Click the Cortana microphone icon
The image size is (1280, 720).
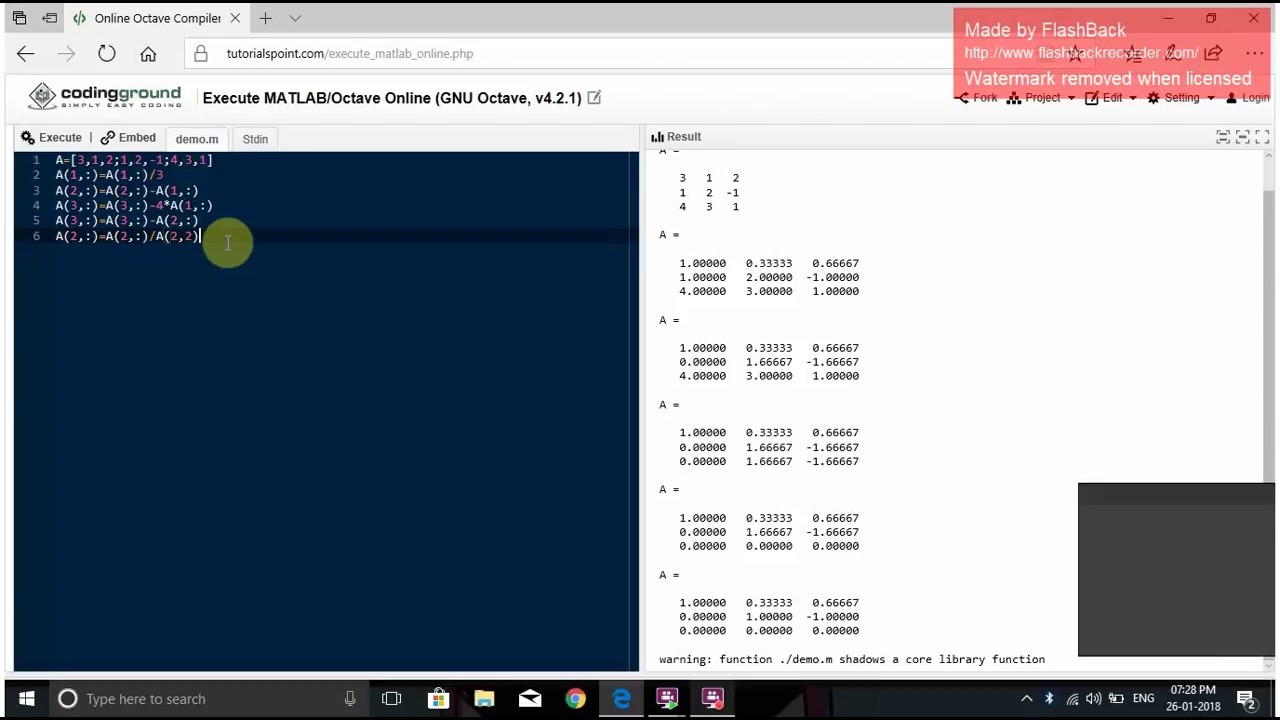pos(350,699)
